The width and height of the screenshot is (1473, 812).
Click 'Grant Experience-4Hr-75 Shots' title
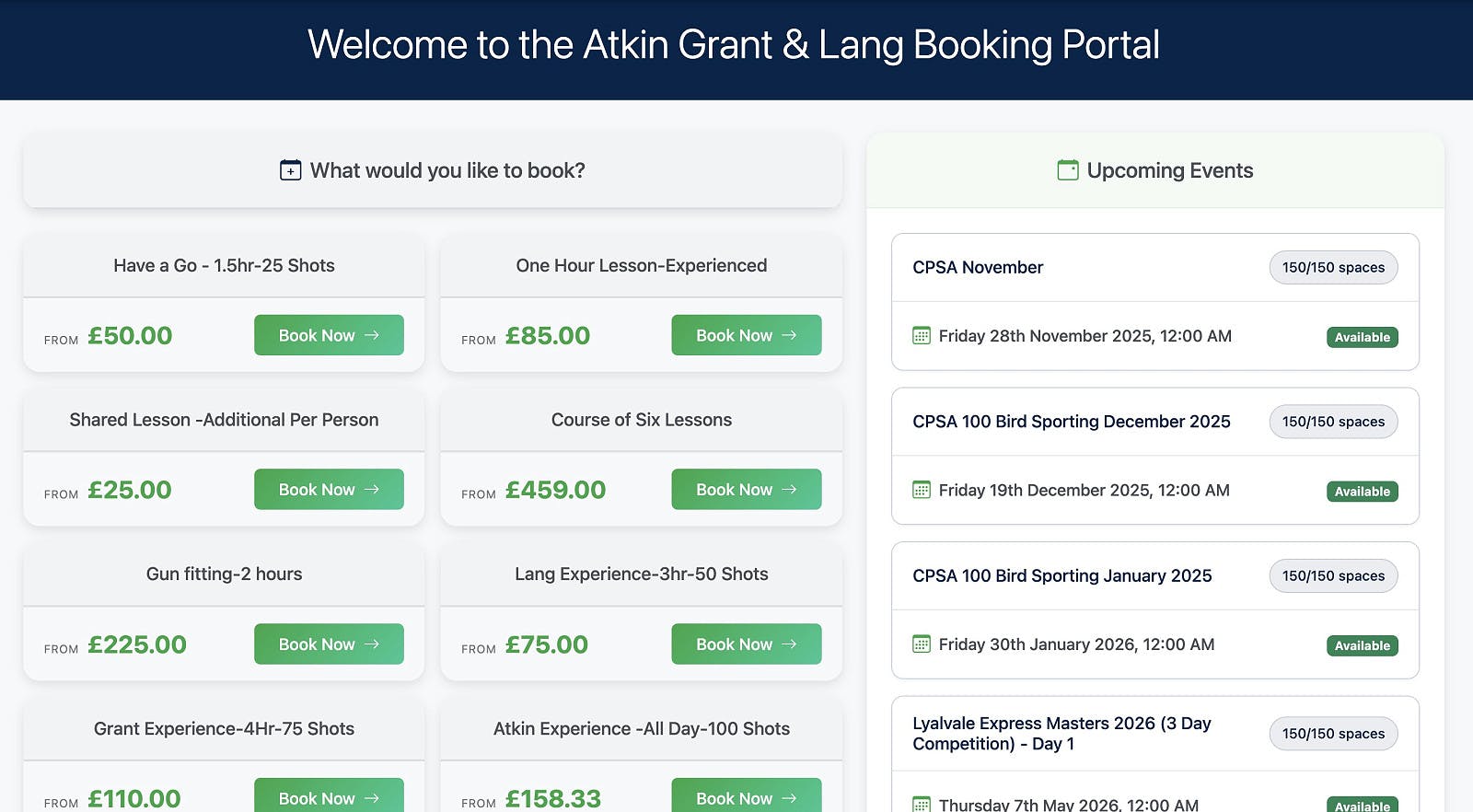click(x=224, y=728)
